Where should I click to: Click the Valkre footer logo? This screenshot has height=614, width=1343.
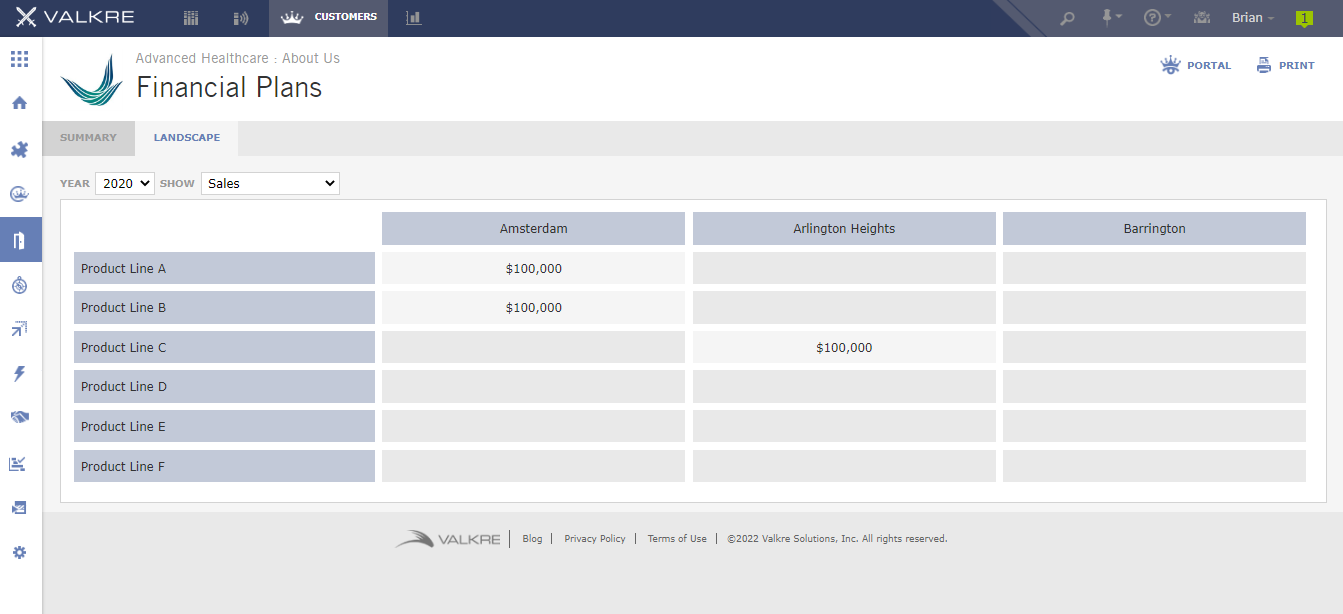[447, 539]
